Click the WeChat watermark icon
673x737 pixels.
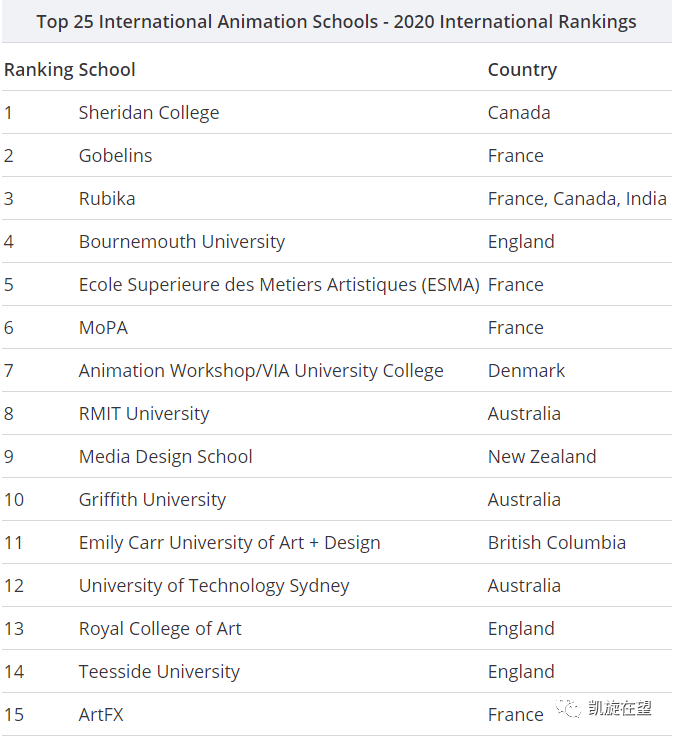point(571,709)
